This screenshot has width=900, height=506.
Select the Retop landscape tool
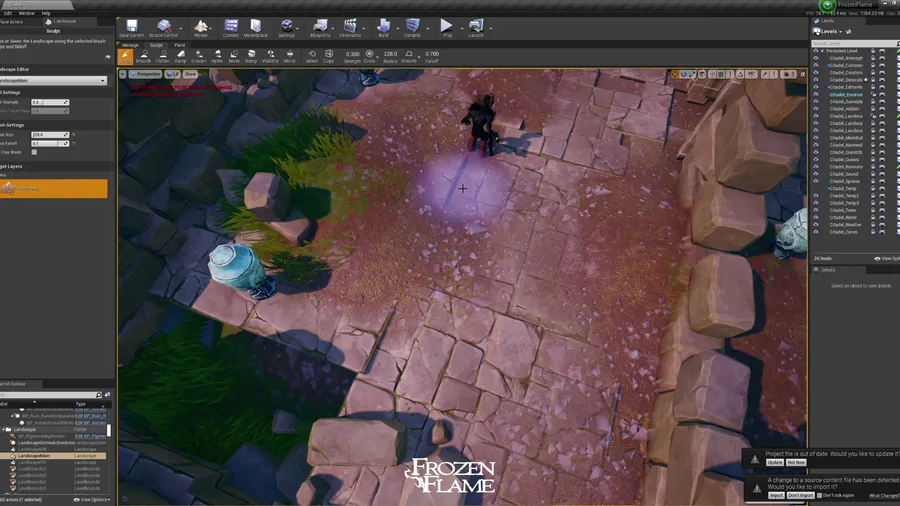click(x=251, y=56)
